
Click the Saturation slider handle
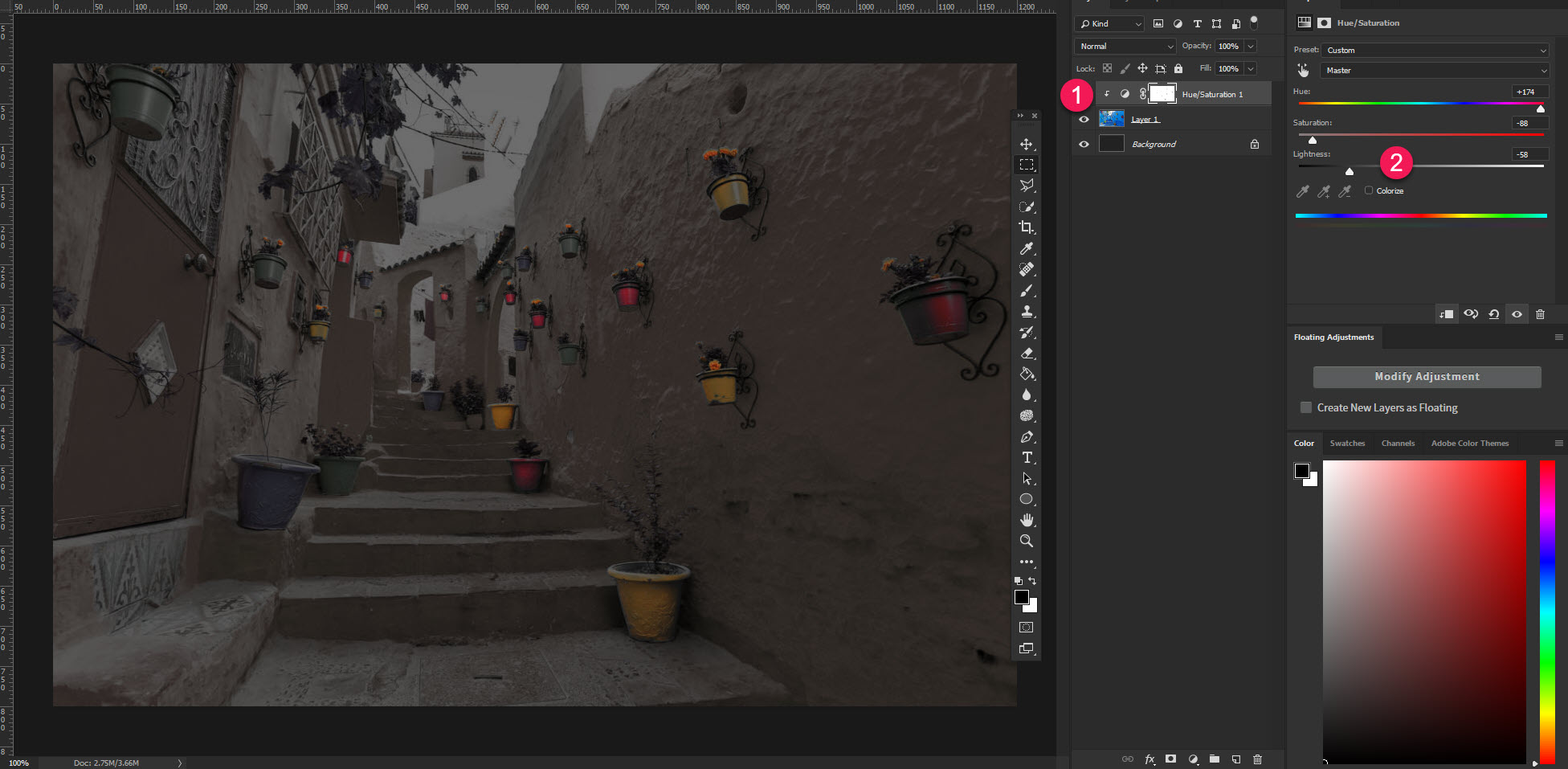1312,140
